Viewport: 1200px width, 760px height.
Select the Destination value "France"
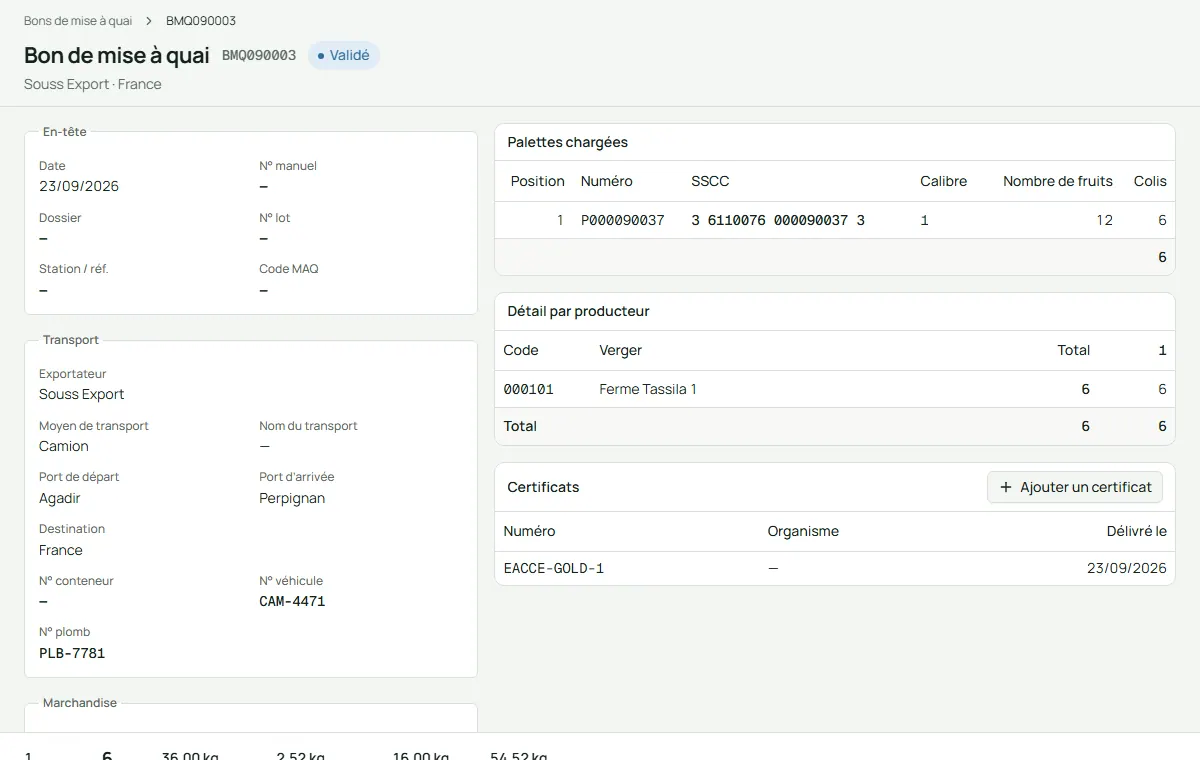61,550
